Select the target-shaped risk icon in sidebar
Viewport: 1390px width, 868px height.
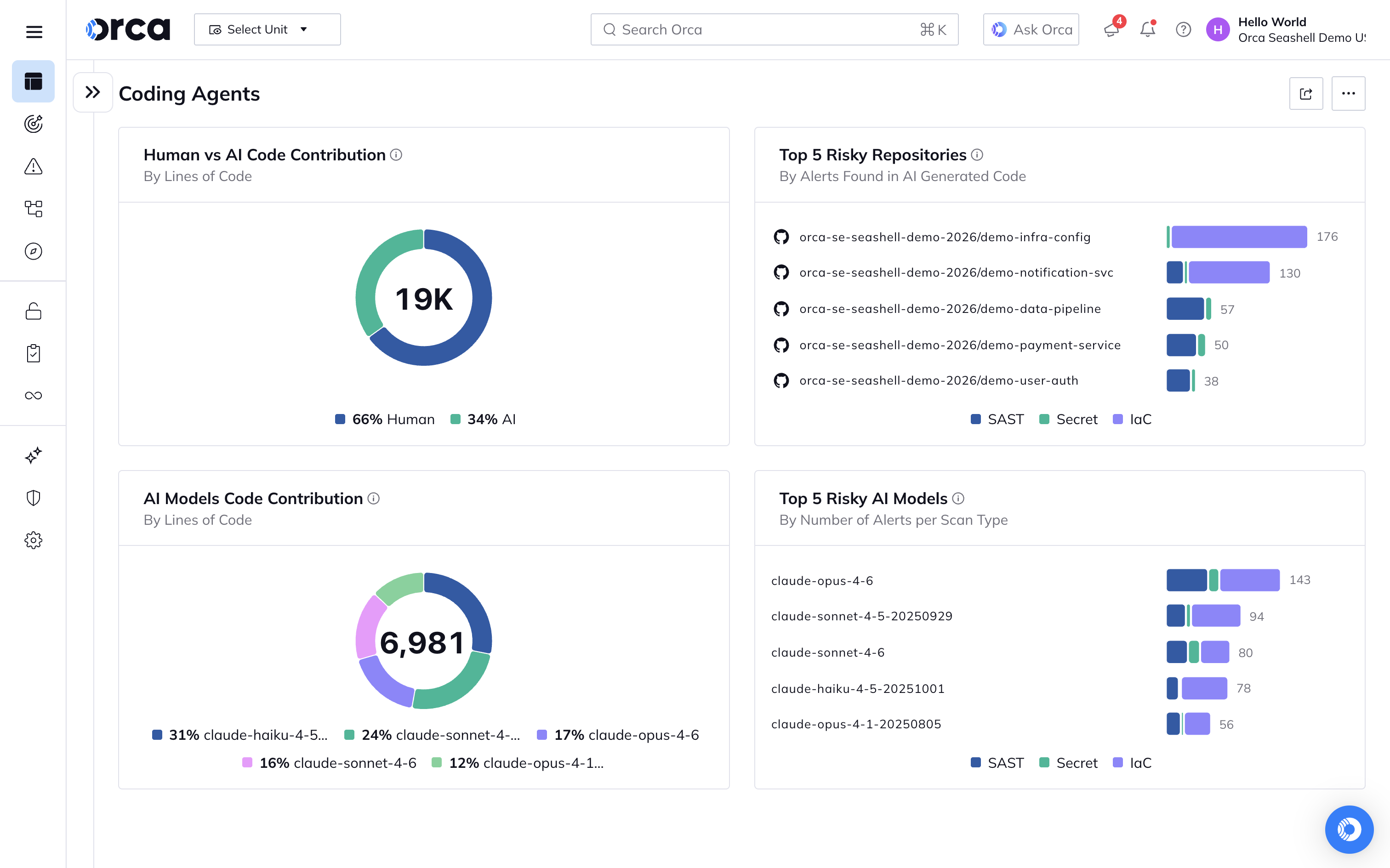33,124
